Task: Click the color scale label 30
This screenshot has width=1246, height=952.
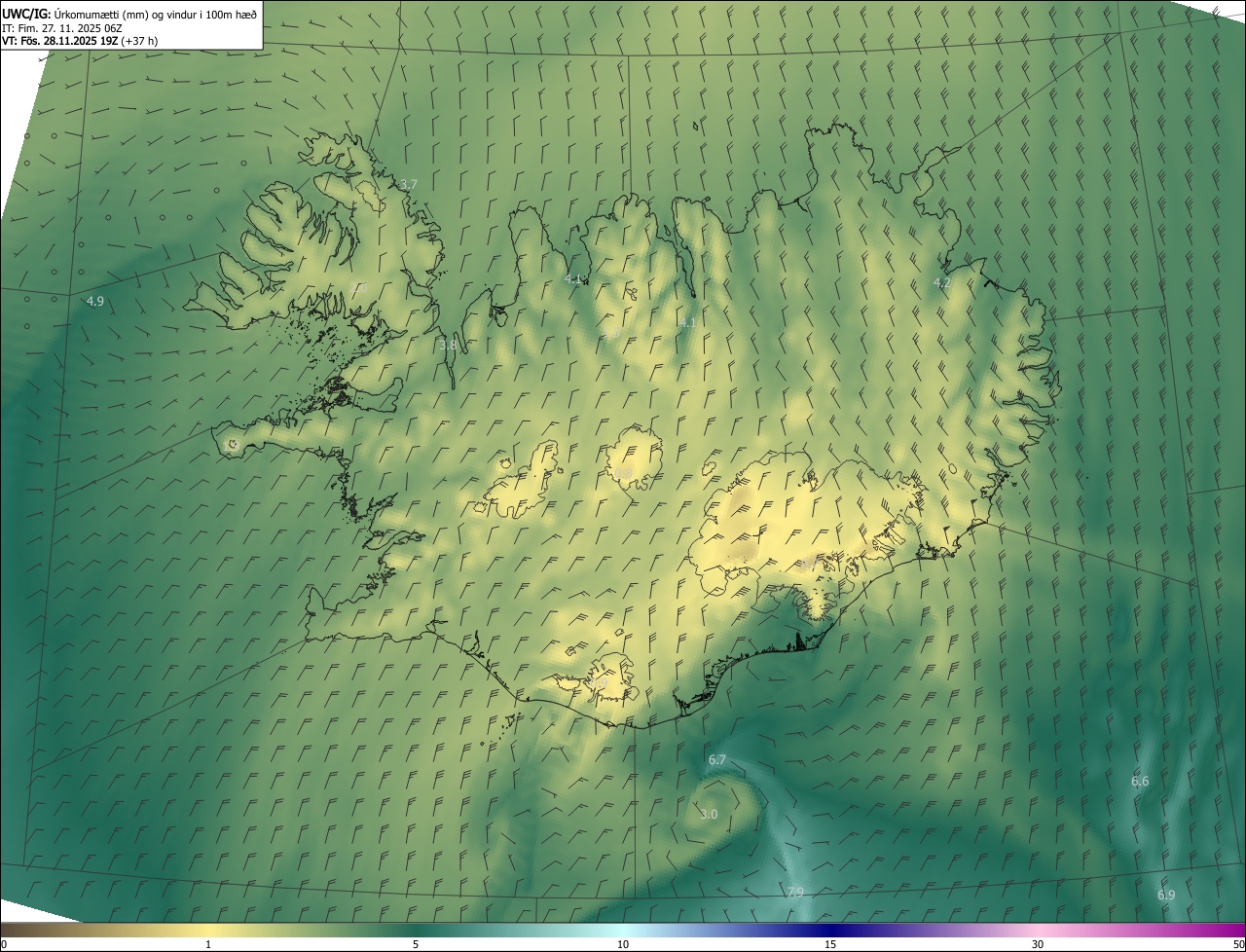Action: tap(1038, 944)
